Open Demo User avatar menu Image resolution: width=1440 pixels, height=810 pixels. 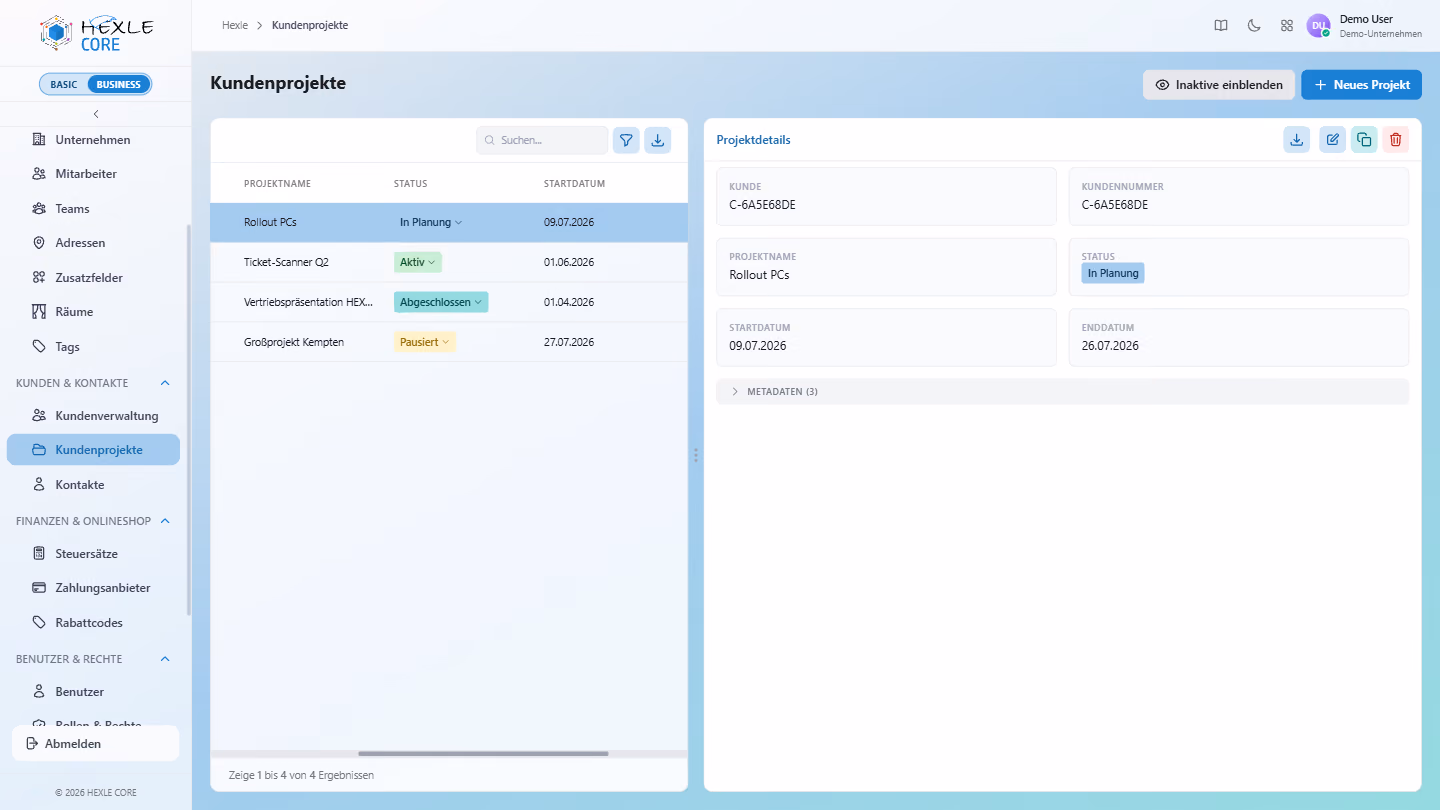coord(1319,26)
